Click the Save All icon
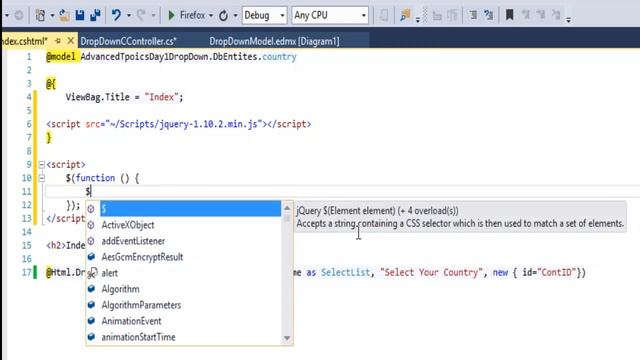The height and width of the screenshot is (360, 640). click(96, 16)
